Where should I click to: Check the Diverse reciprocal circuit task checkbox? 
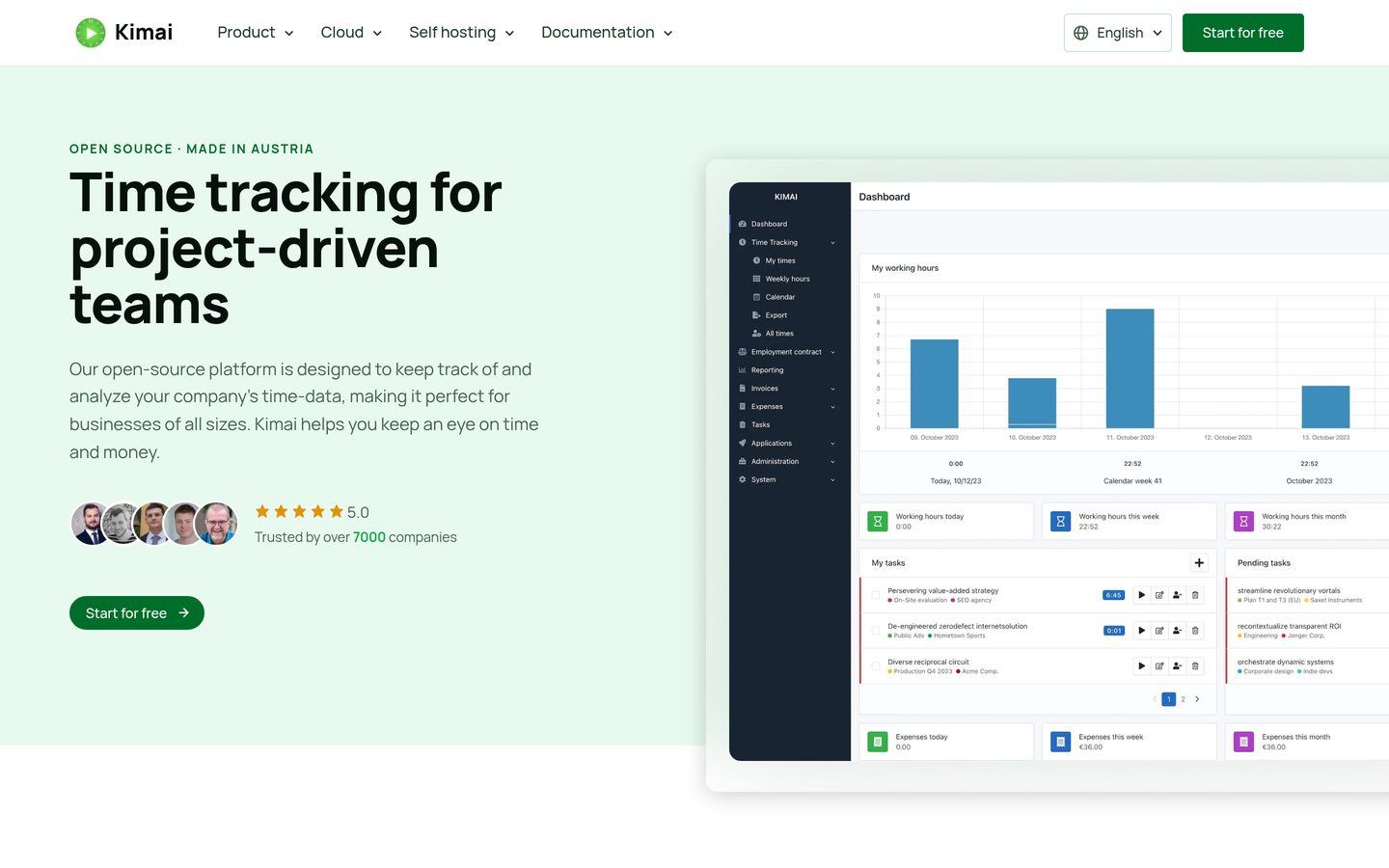coord(876,666)
